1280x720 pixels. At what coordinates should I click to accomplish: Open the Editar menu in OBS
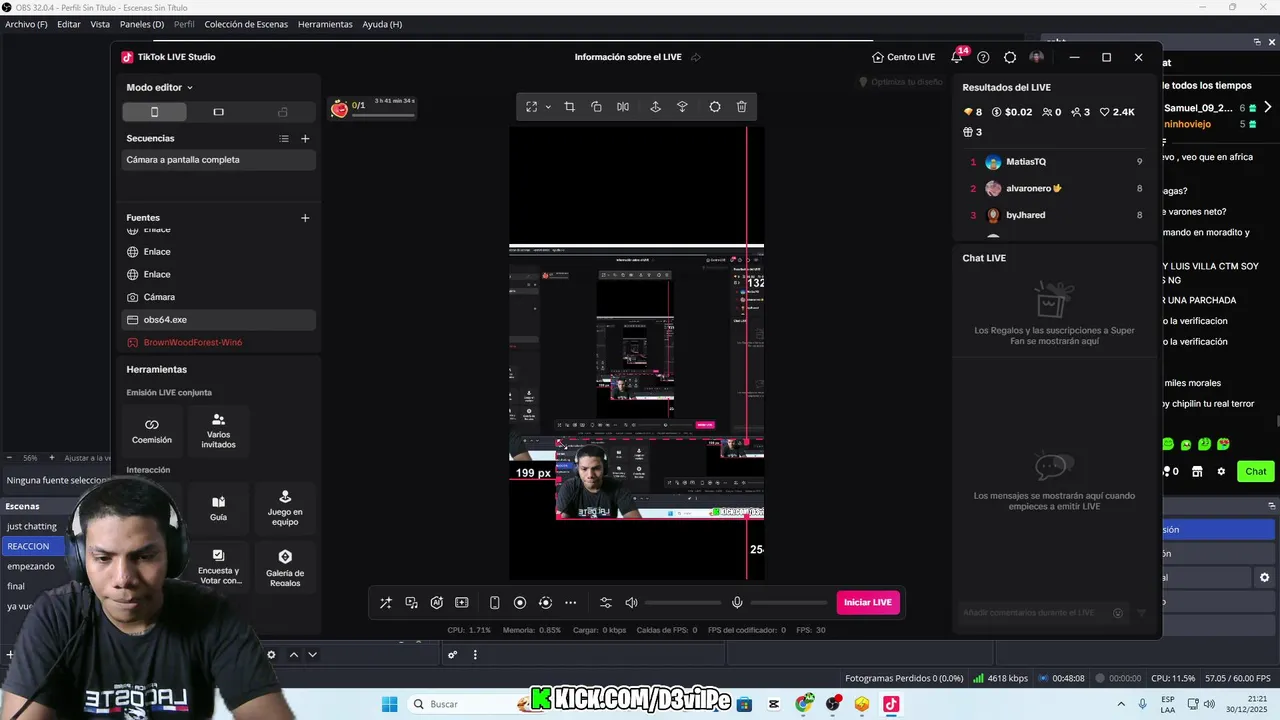click(x=69, y=24)
